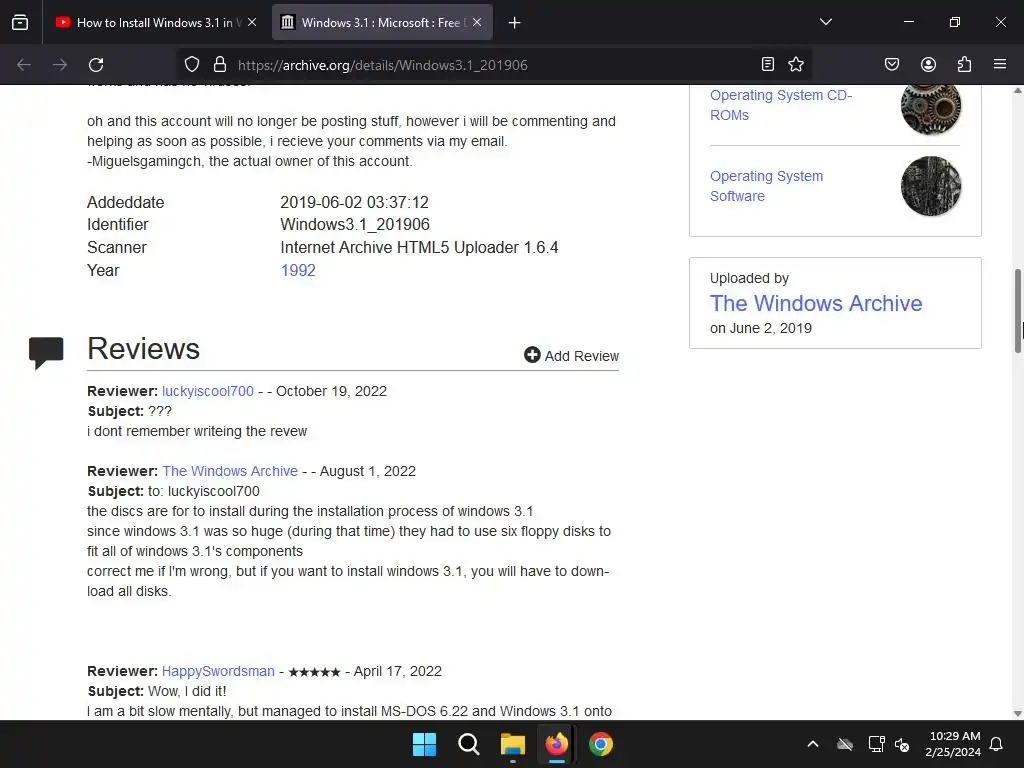Open Operating System CD-ROMs collection link
This screenshot has height=768, width=1024.
coord(781,104)
